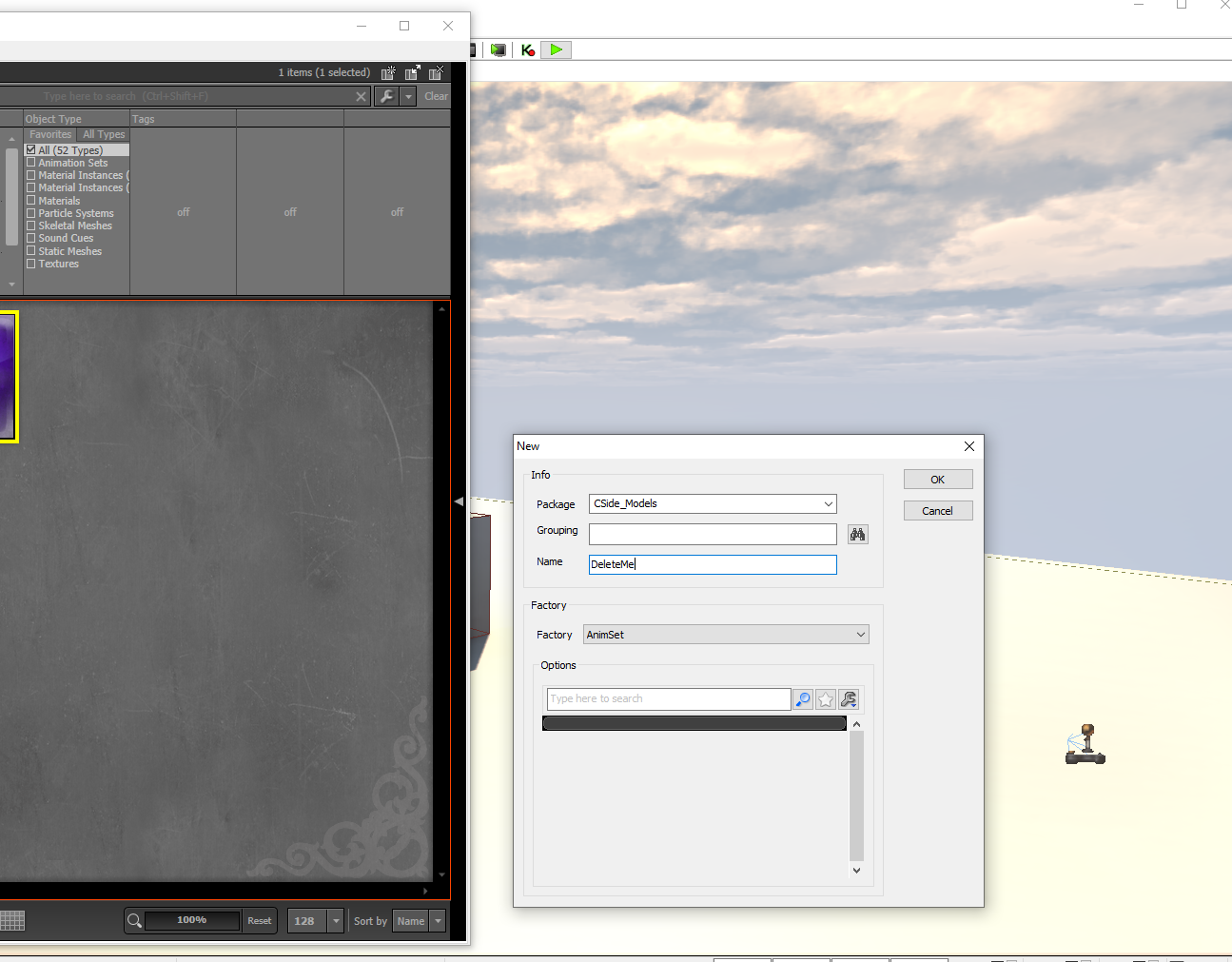
Task: Click Clear filter button
Action: click(436, 96)
